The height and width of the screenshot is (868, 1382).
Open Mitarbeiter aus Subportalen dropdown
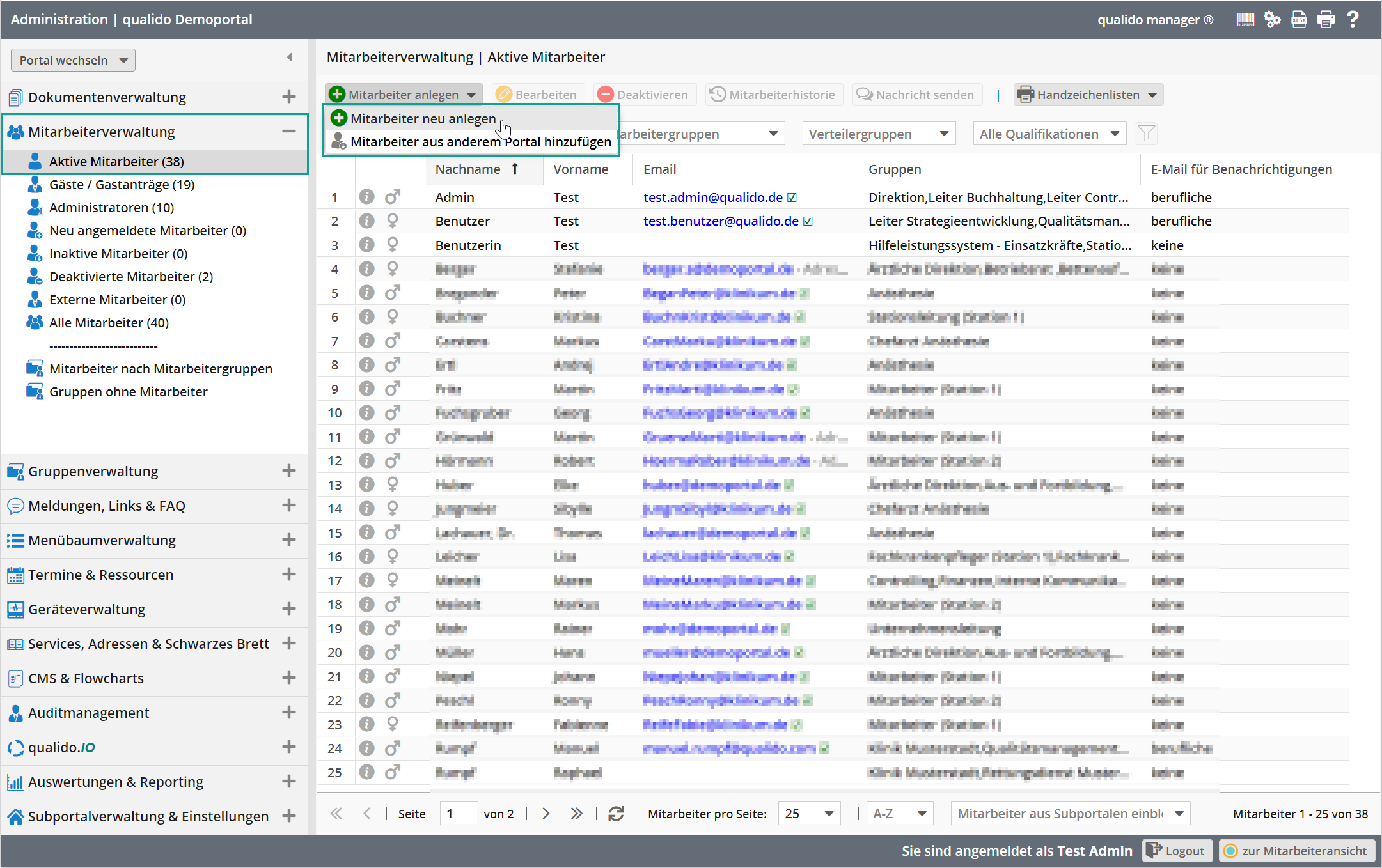click(x=1071, y=814)
